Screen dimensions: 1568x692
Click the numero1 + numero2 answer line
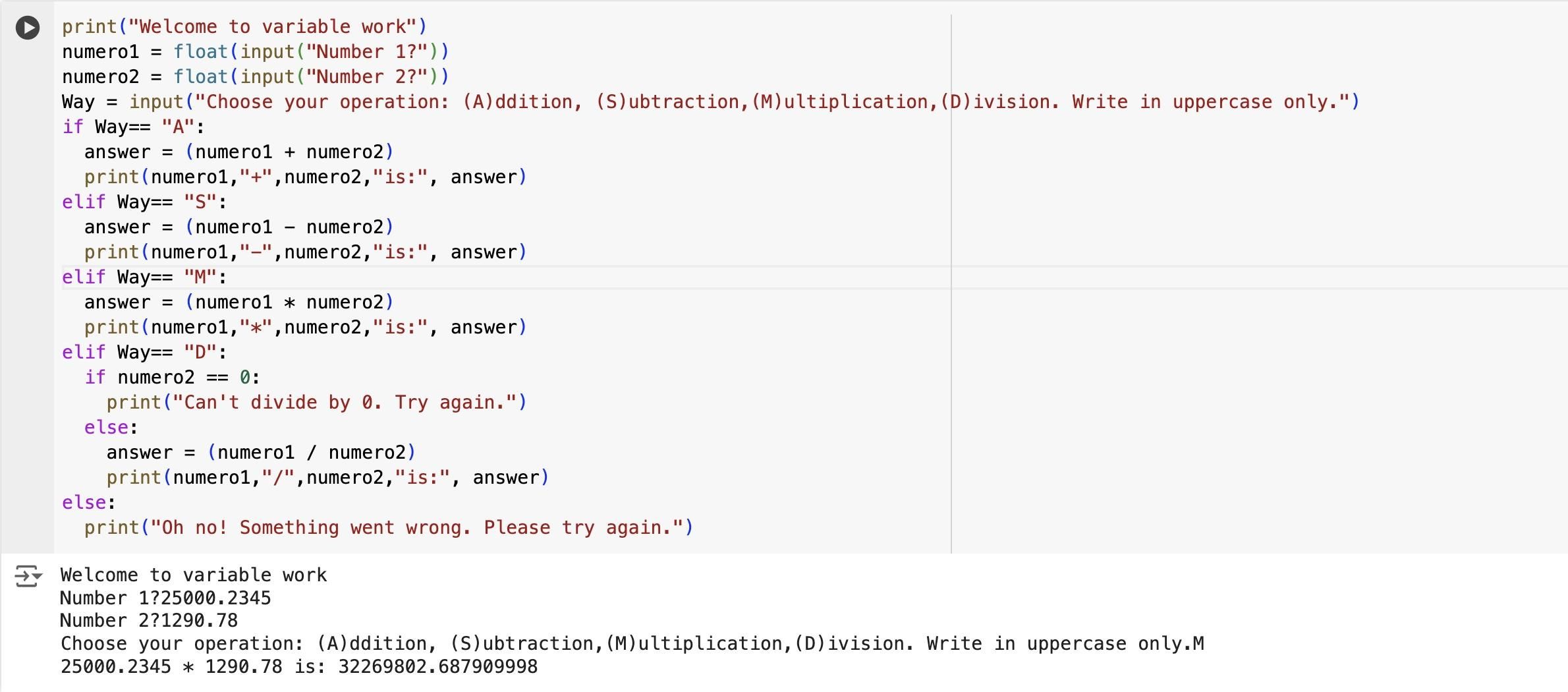click(238, 152)
